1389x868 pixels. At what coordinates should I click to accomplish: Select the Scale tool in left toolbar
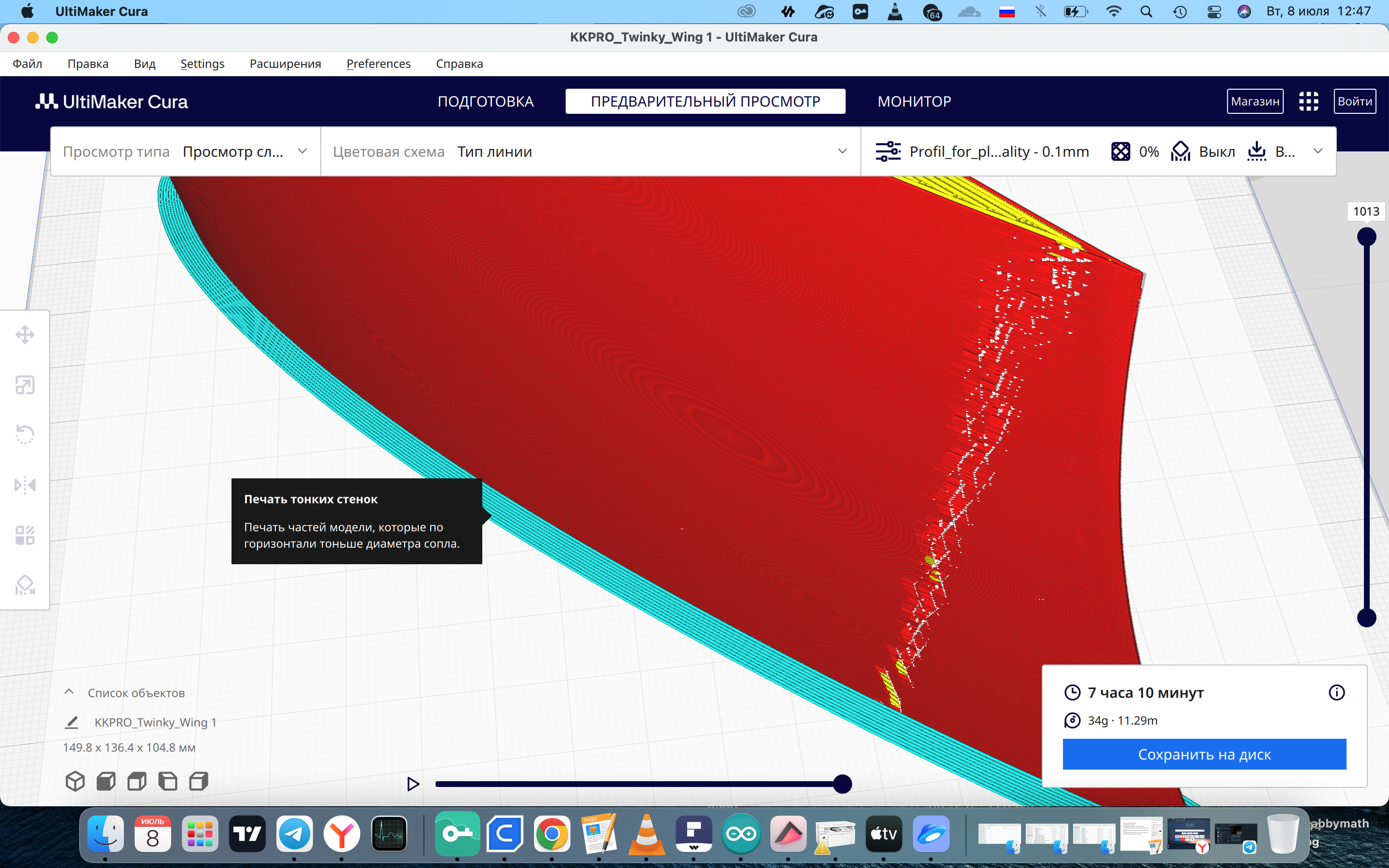coord(25,385)
